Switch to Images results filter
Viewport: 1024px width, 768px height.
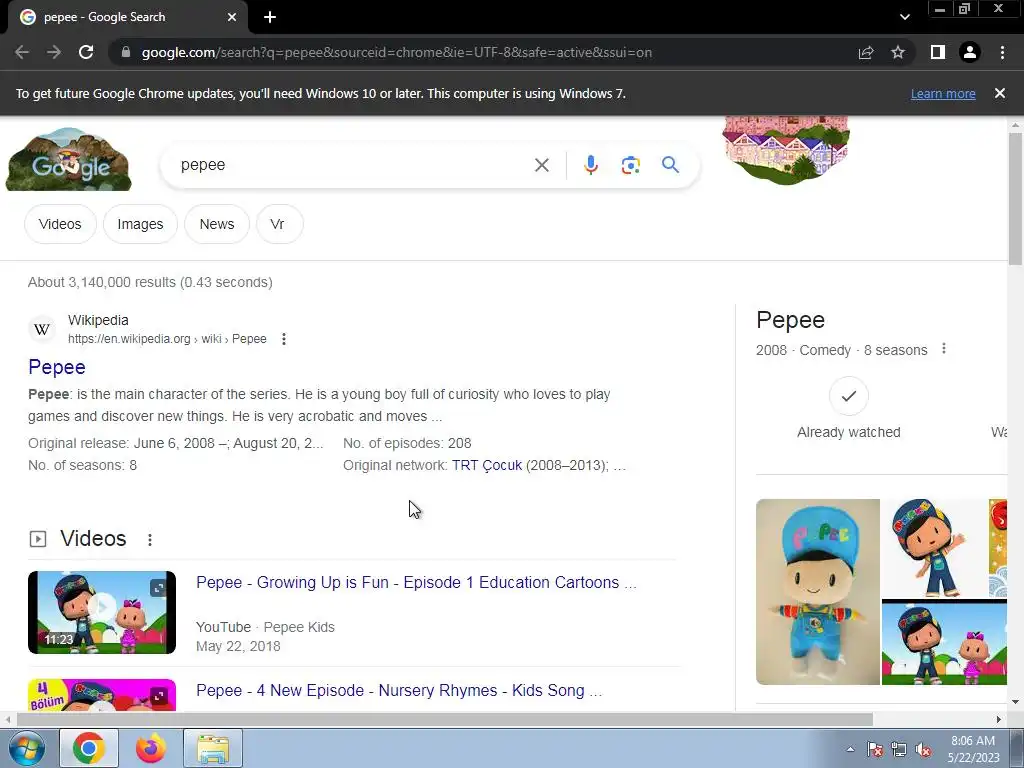tap(140, 224)
